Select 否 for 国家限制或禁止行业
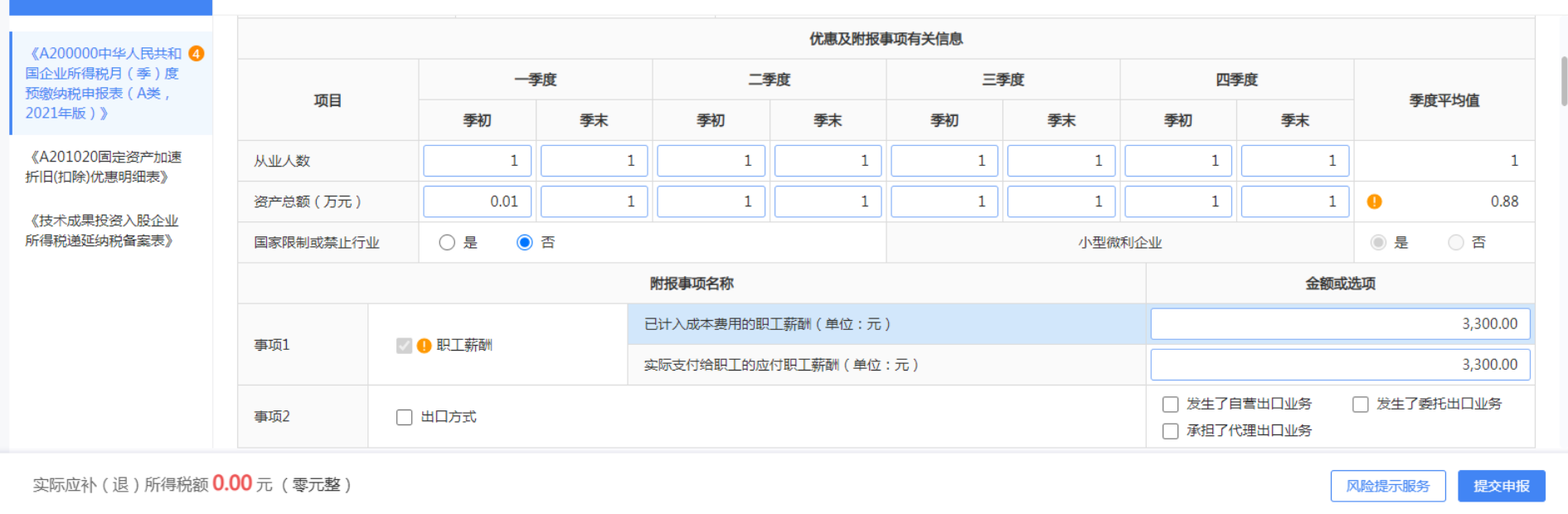Viewport: 1568px width, 514px height. point(524,243)
